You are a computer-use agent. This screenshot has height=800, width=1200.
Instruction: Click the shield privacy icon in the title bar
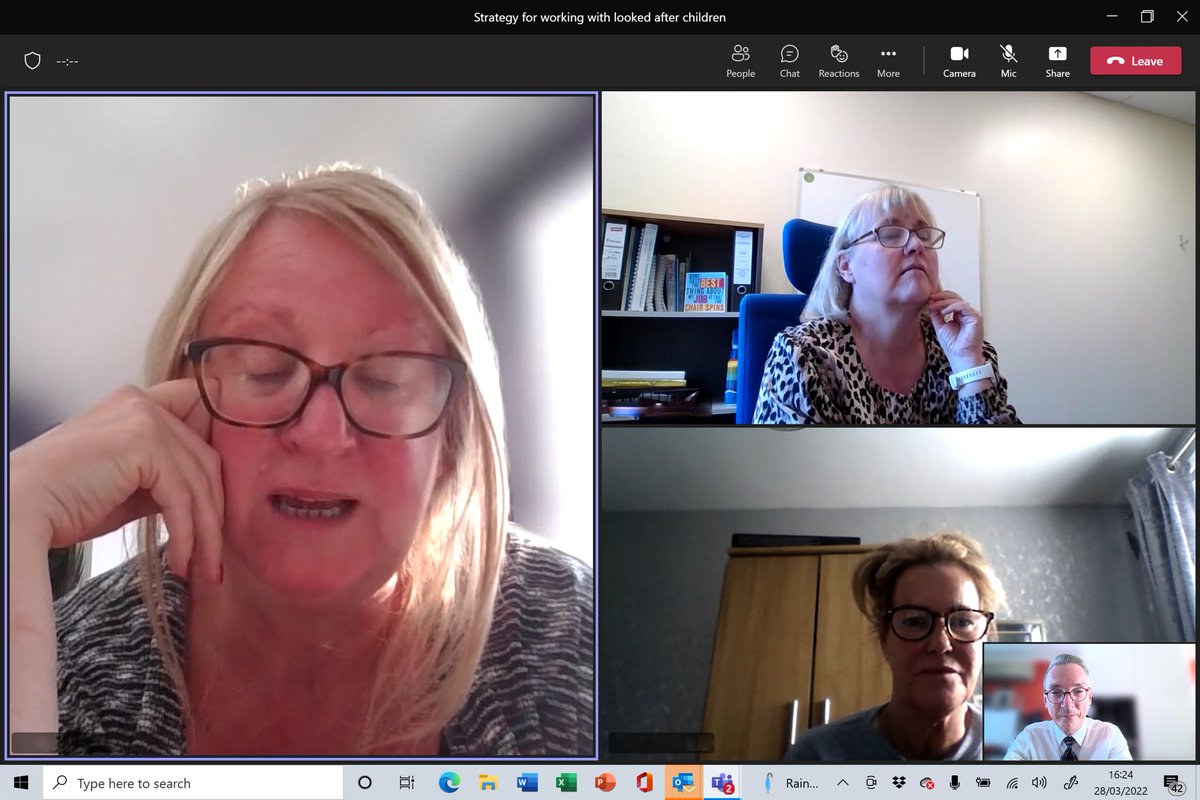coord(32,60)
